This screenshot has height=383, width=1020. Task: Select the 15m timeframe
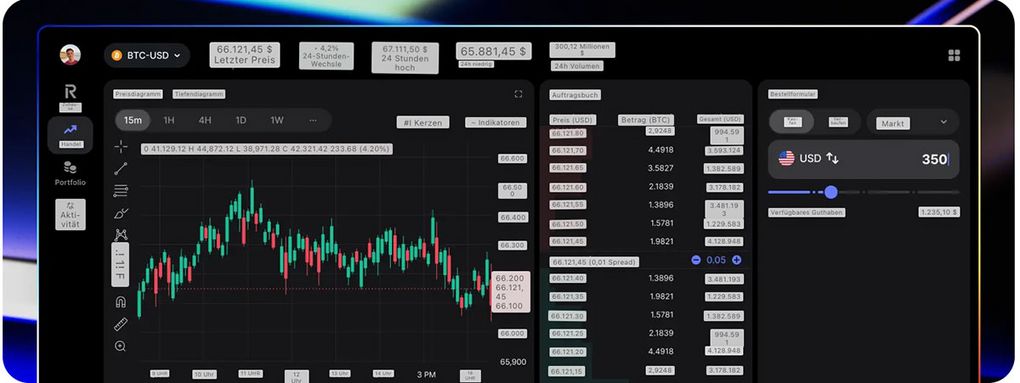pyautogui.click(x=133, y=120)
